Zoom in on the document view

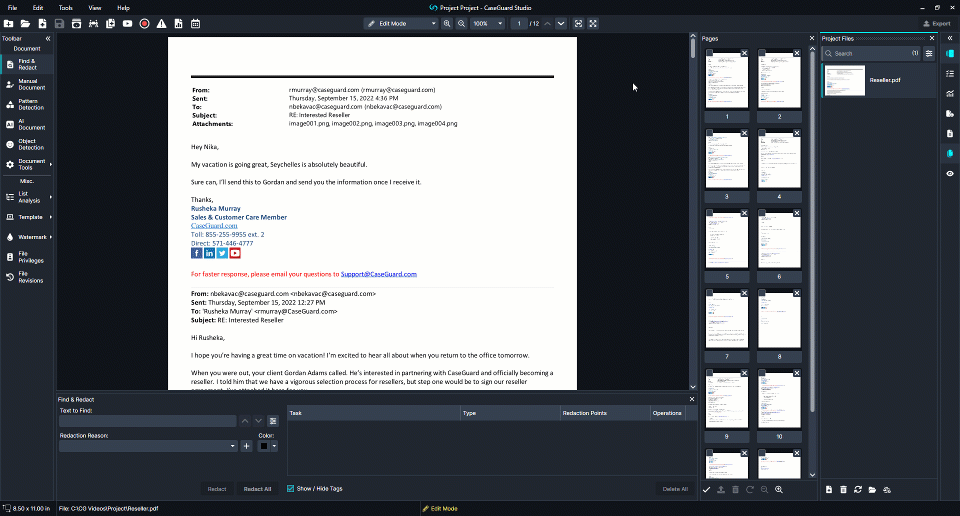[x=447, y=24]
